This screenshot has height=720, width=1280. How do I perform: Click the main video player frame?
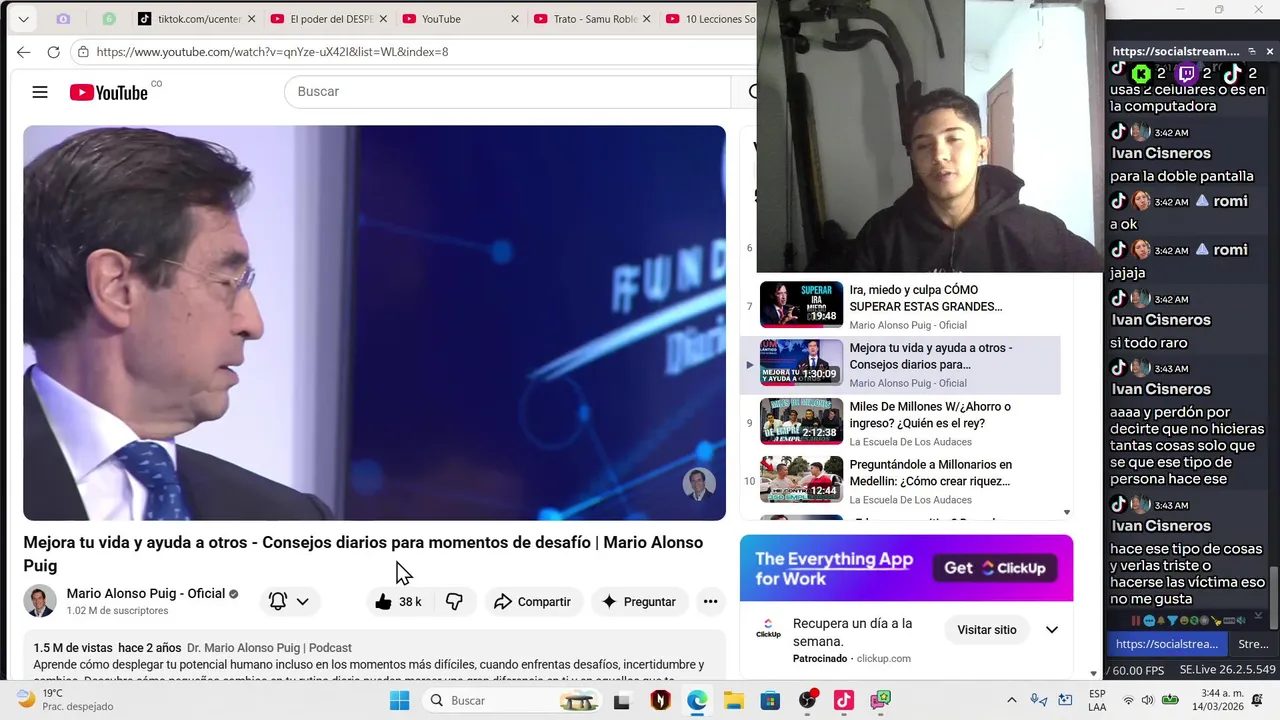pos(374,323)
